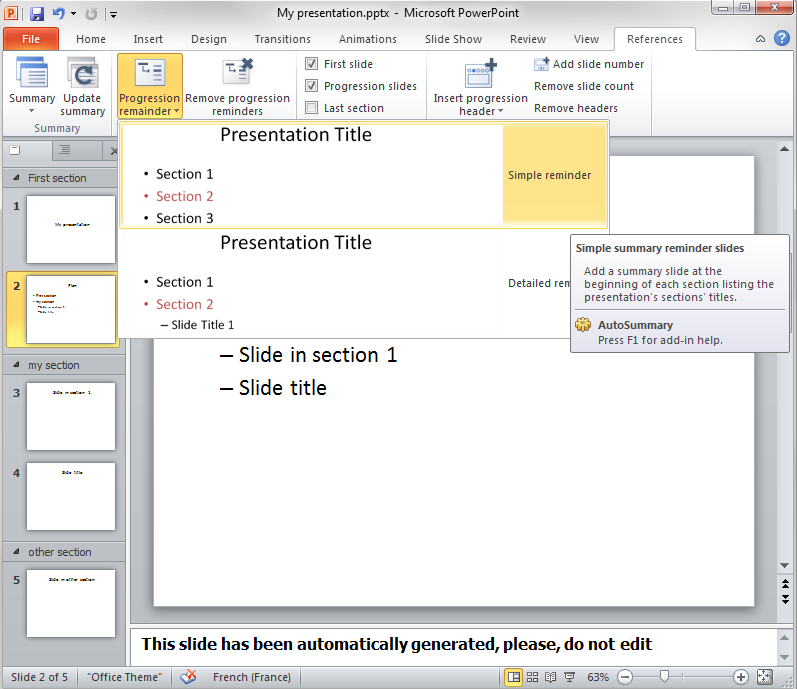The height and width of the screenshot is (689, 797).
Task: Click the 63% zoom level
Action: point(598,677)
